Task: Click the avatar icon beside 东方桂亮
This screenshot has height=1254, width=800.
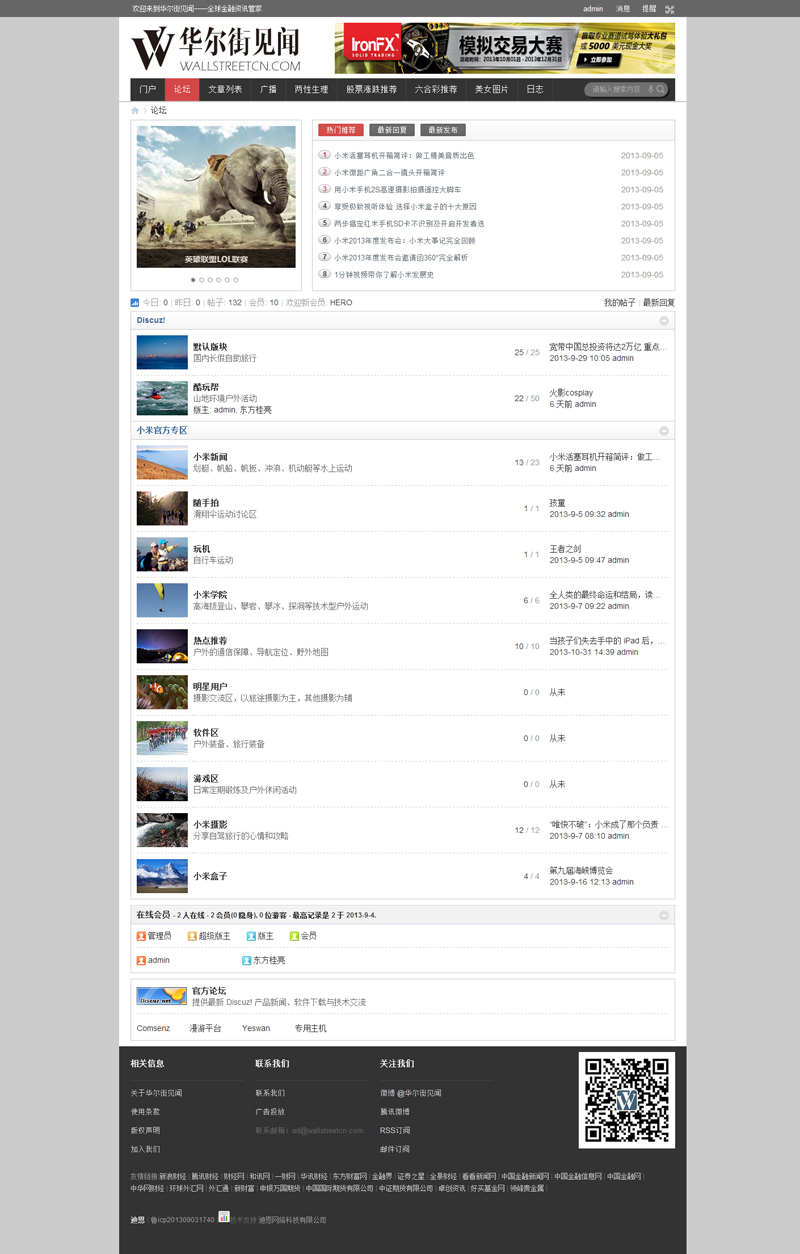Action: point(246,960)
